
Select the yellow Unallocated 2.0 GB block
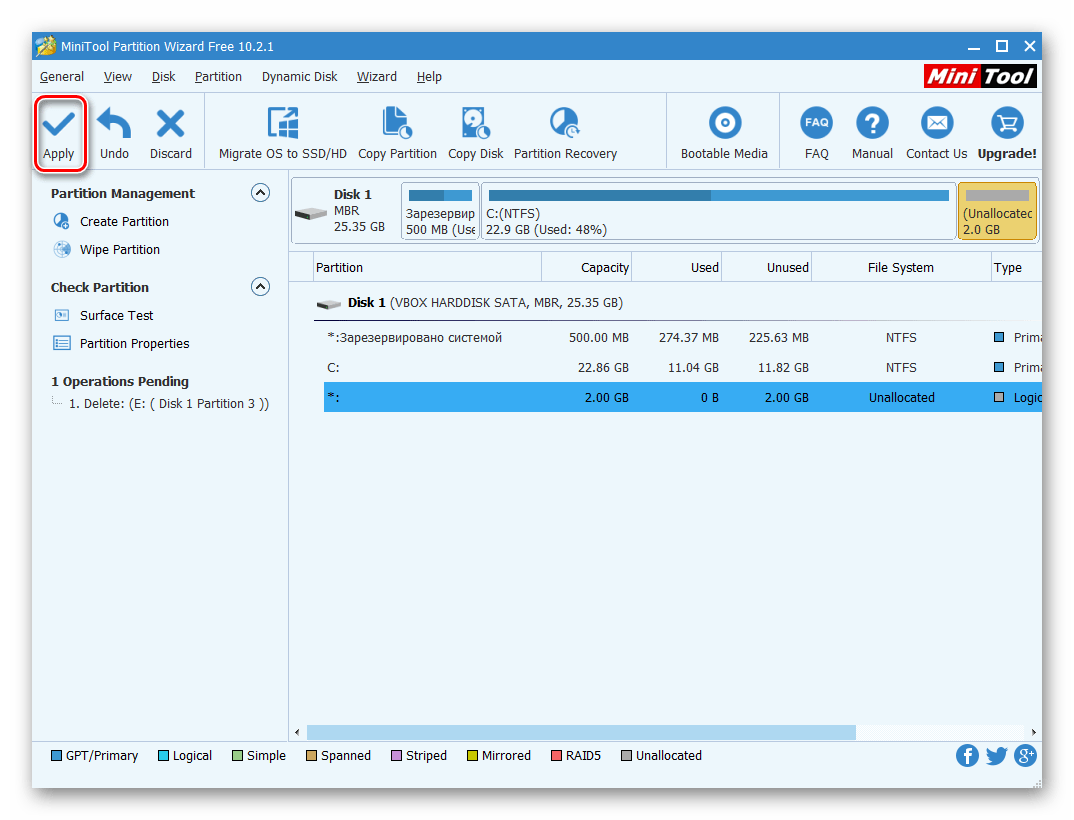997,211
